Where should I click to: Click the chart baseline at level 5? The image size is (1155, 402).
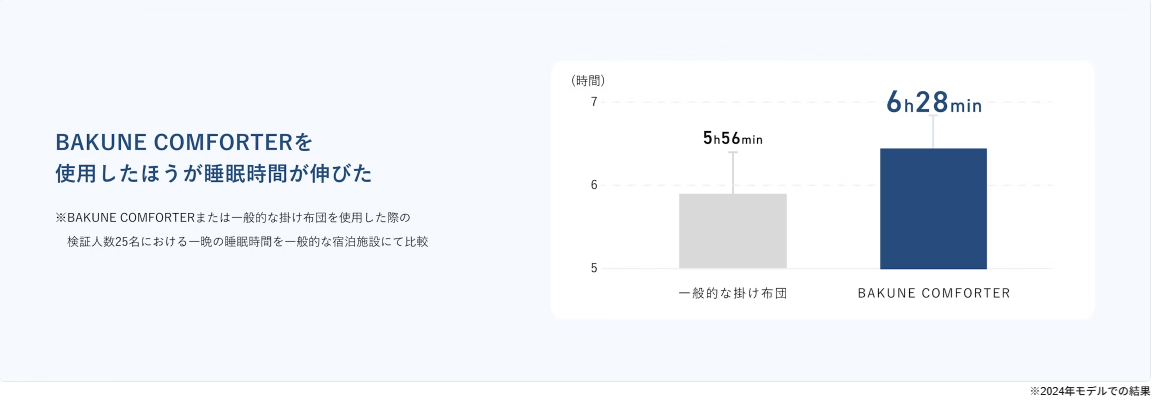click(x=830, y=268)
